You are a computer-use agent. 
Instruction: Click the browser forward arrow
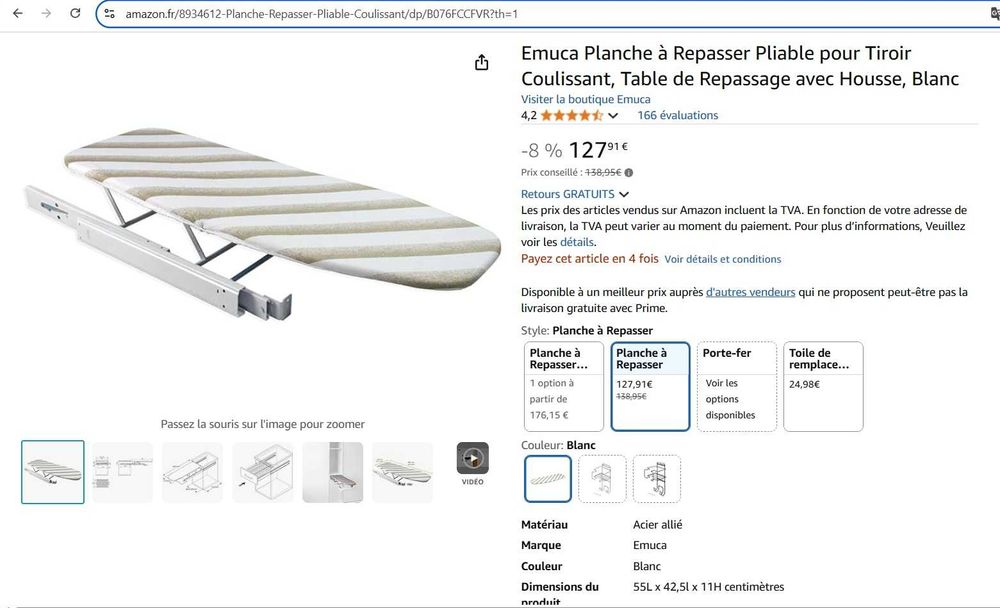click(x=46, y=14)
